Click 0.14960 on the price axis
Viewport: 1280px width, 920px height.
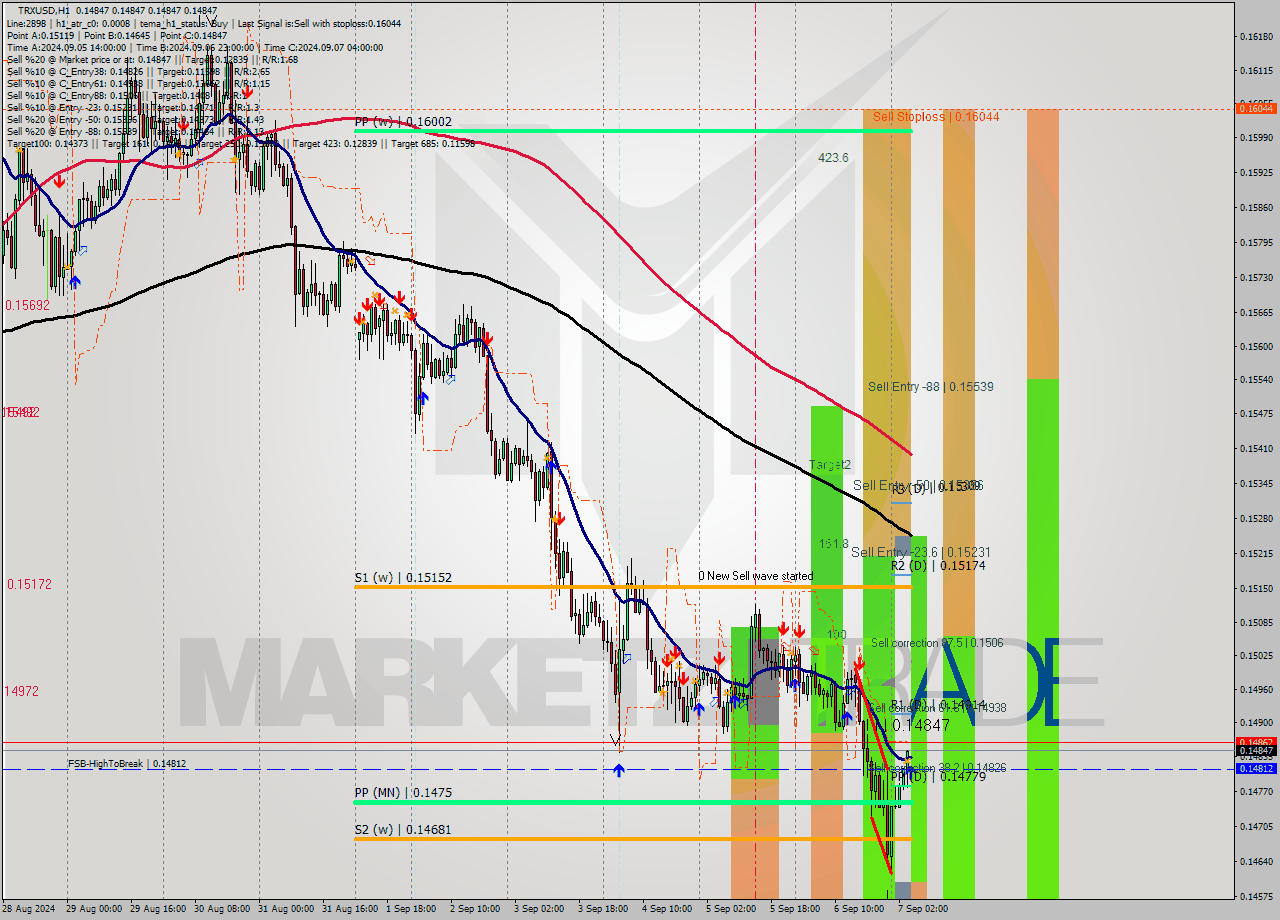coord(1256,690)
